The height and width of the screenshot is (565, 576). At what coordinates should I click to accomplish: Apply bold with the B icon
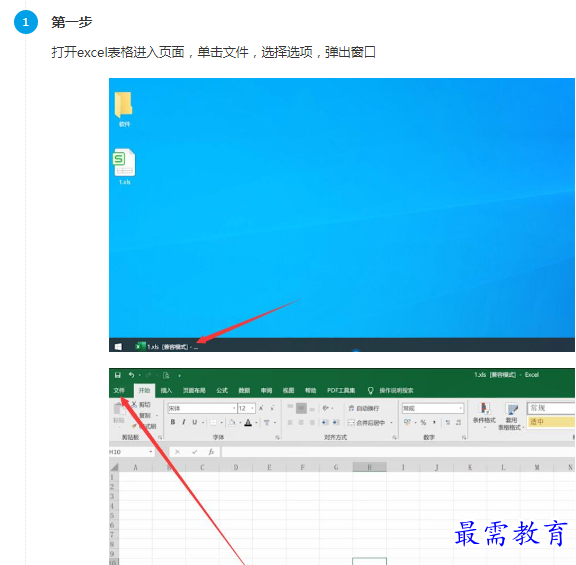point(173,422)
